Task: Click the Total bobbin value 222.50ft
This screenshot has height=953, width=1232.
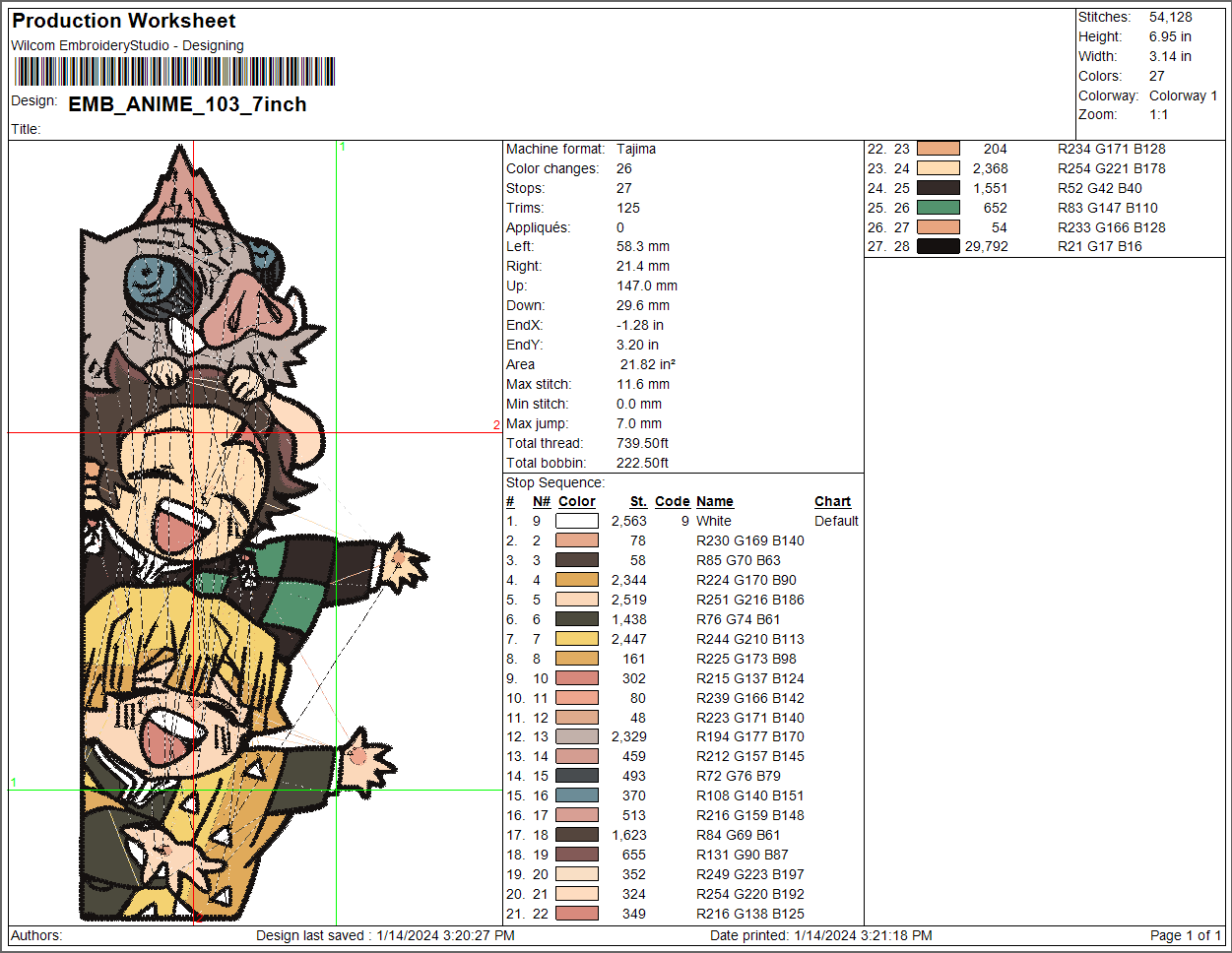Action: point(643,463)
